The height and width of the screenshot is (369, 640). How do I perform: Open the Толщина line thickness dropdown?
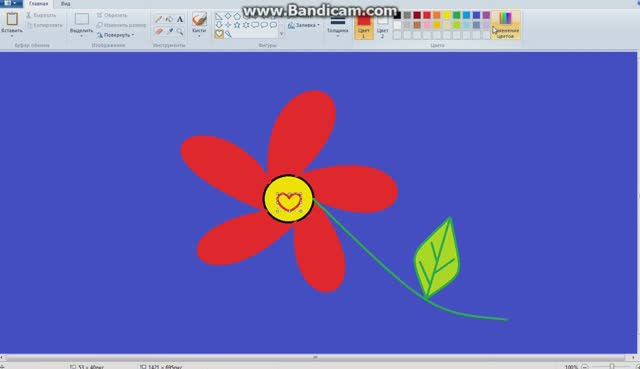point(338,27)
